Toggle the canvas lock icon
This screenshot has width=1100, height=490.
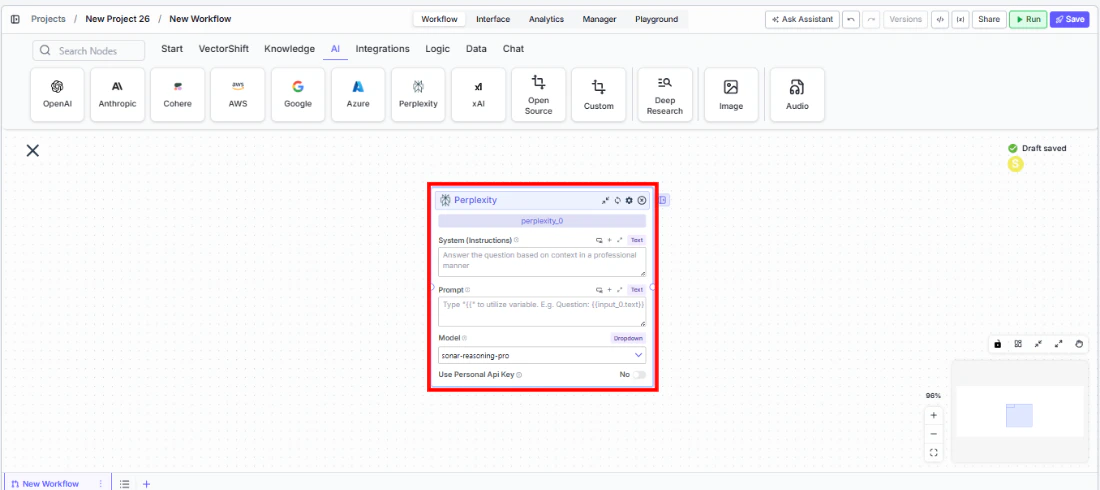pyautogui.click(x=998, y=343)
